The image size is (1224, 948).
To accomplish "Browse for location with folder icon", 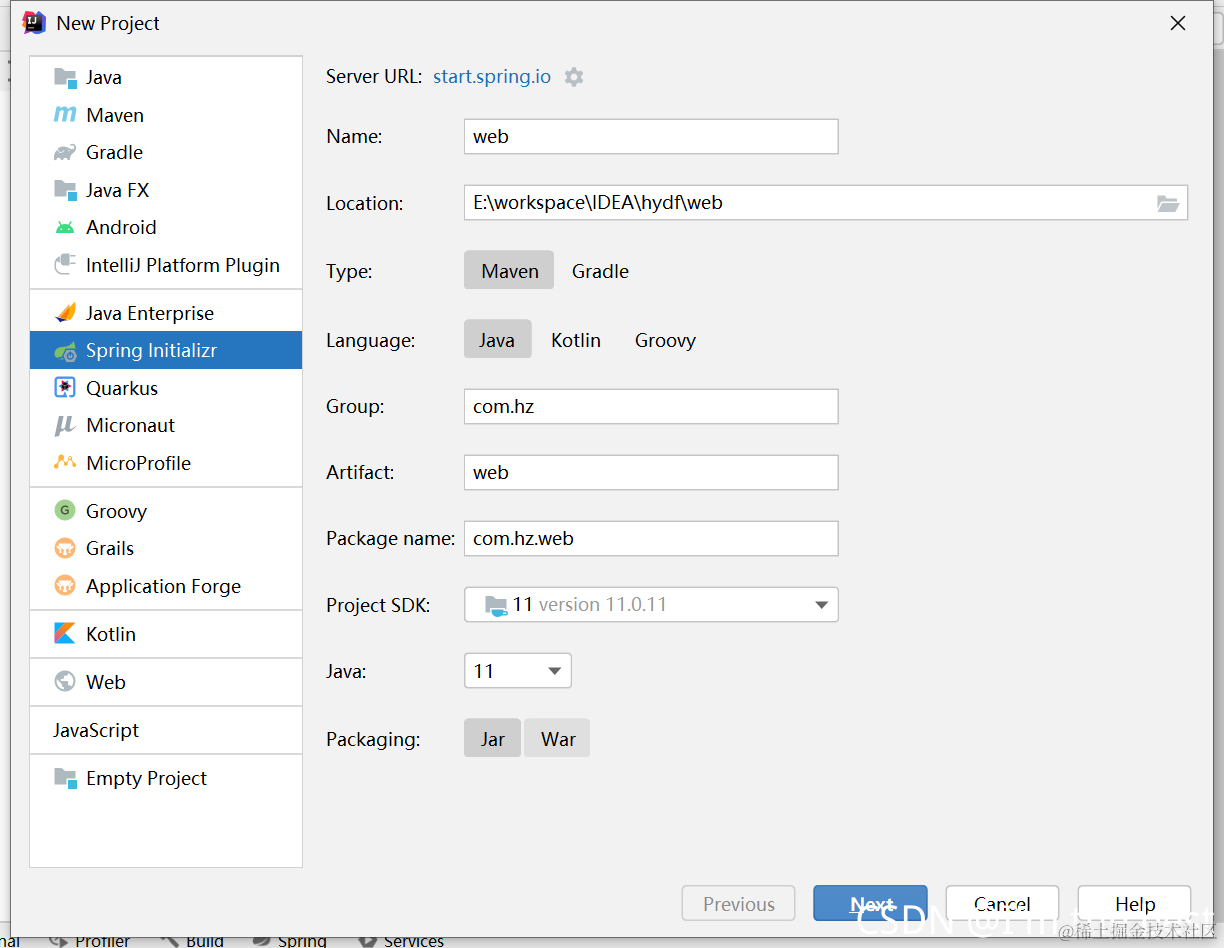I will (1168, 203).
